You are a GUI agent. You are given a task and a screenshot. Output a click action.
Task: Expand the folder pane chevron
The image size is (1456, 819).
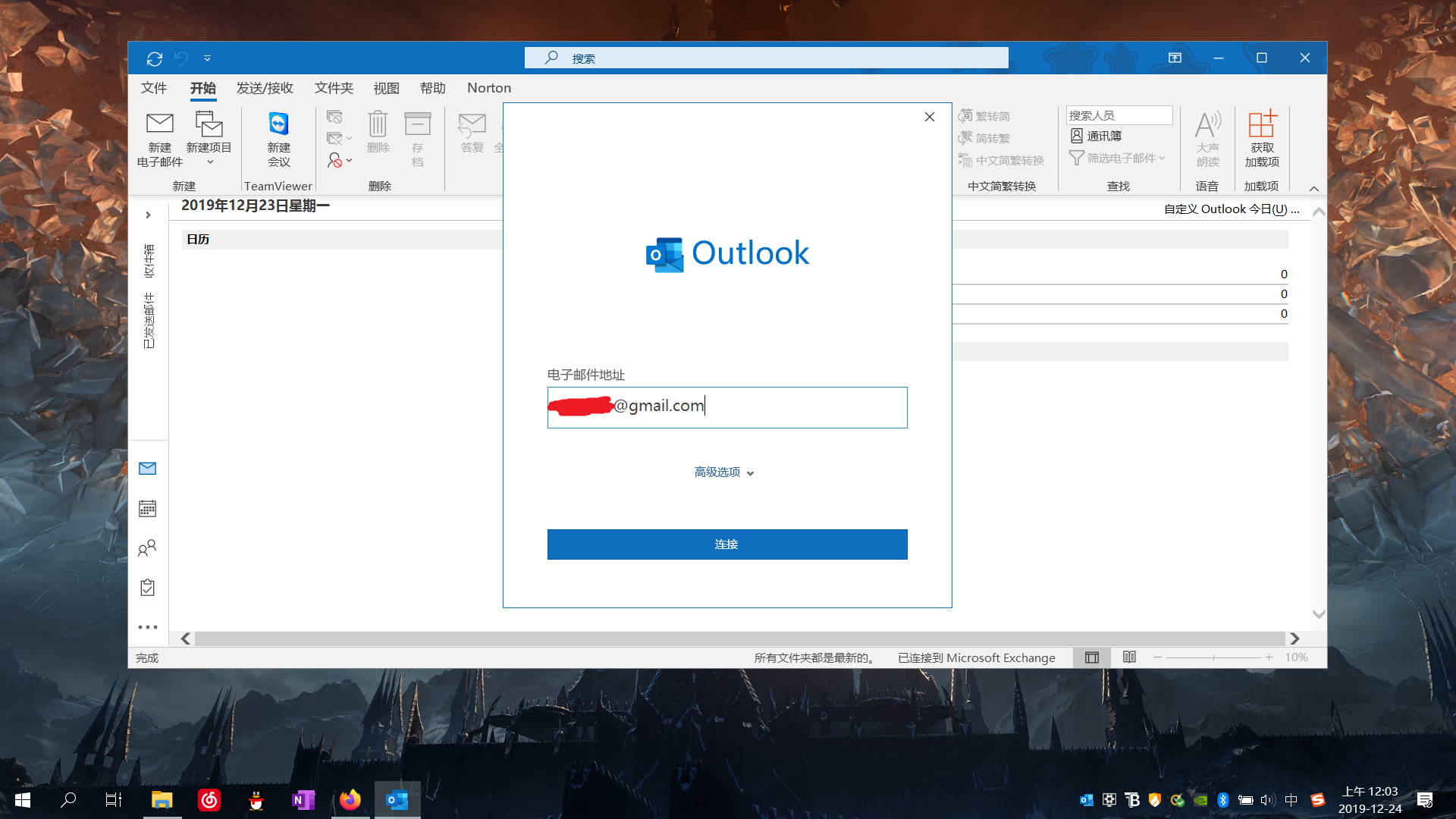tap(149, 215)
